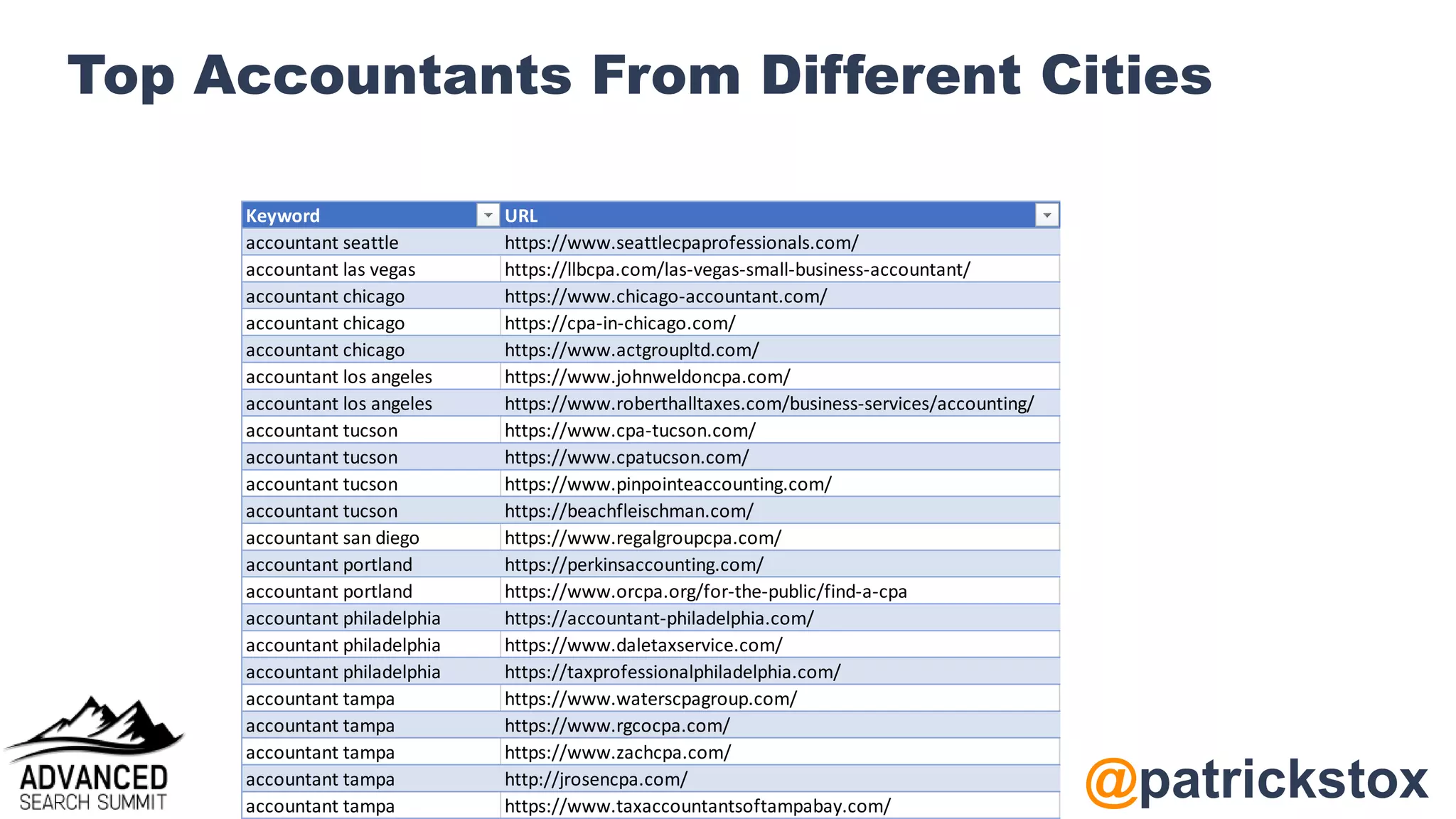Open the URL column filter dropdown

1046,215
